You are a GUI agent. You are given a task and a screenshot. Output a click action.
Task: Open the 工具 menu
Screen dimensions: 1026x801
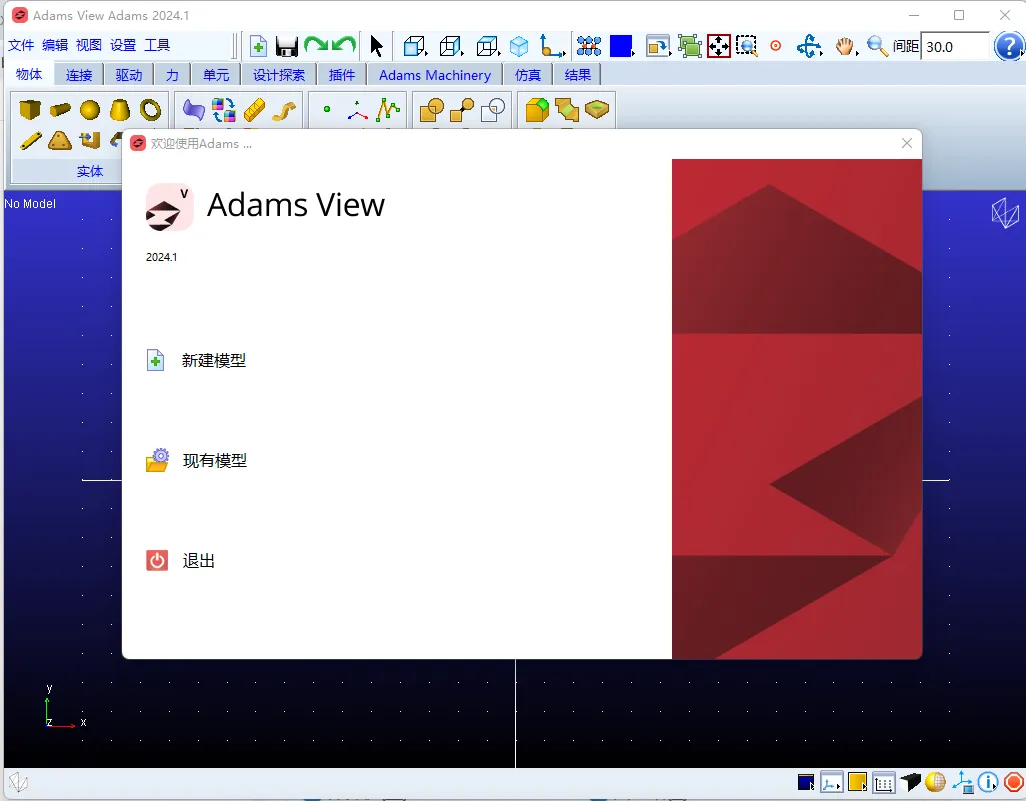tap(157, 45)
